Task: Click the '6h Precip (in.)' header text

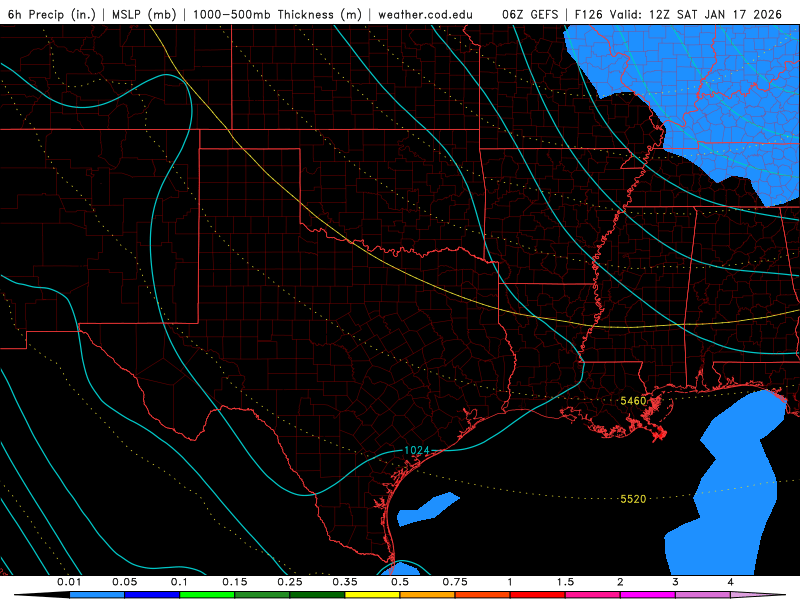Action: [52, 14]
